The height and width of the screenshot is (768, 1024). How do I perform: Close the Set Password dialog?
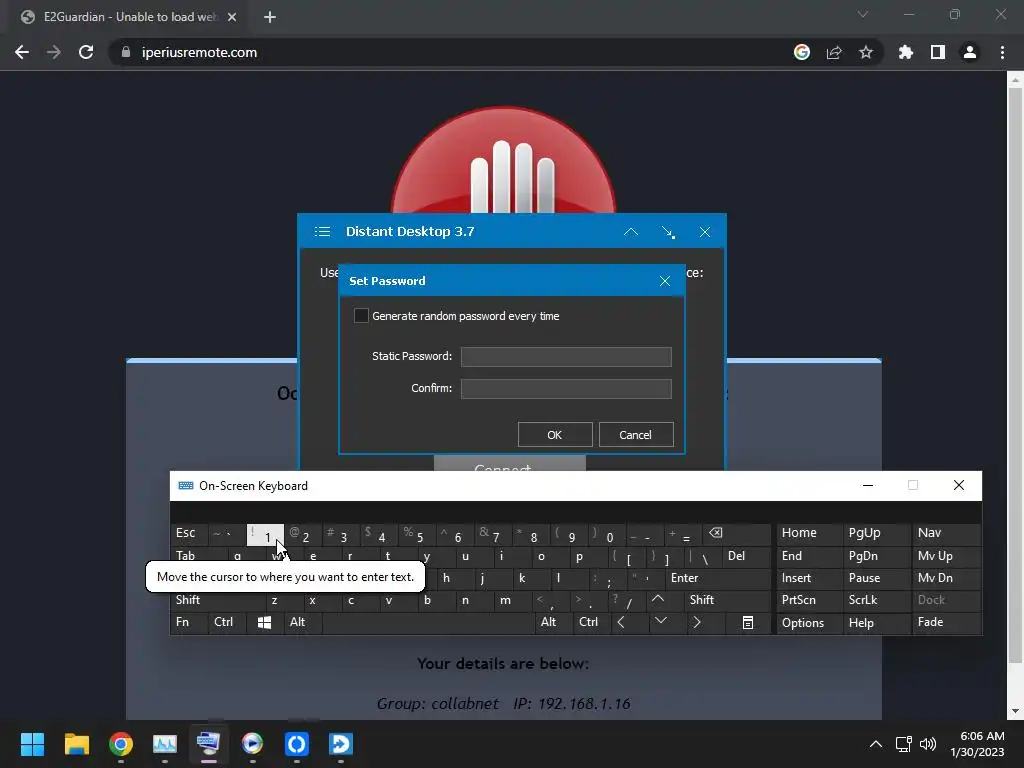point(665,281)
